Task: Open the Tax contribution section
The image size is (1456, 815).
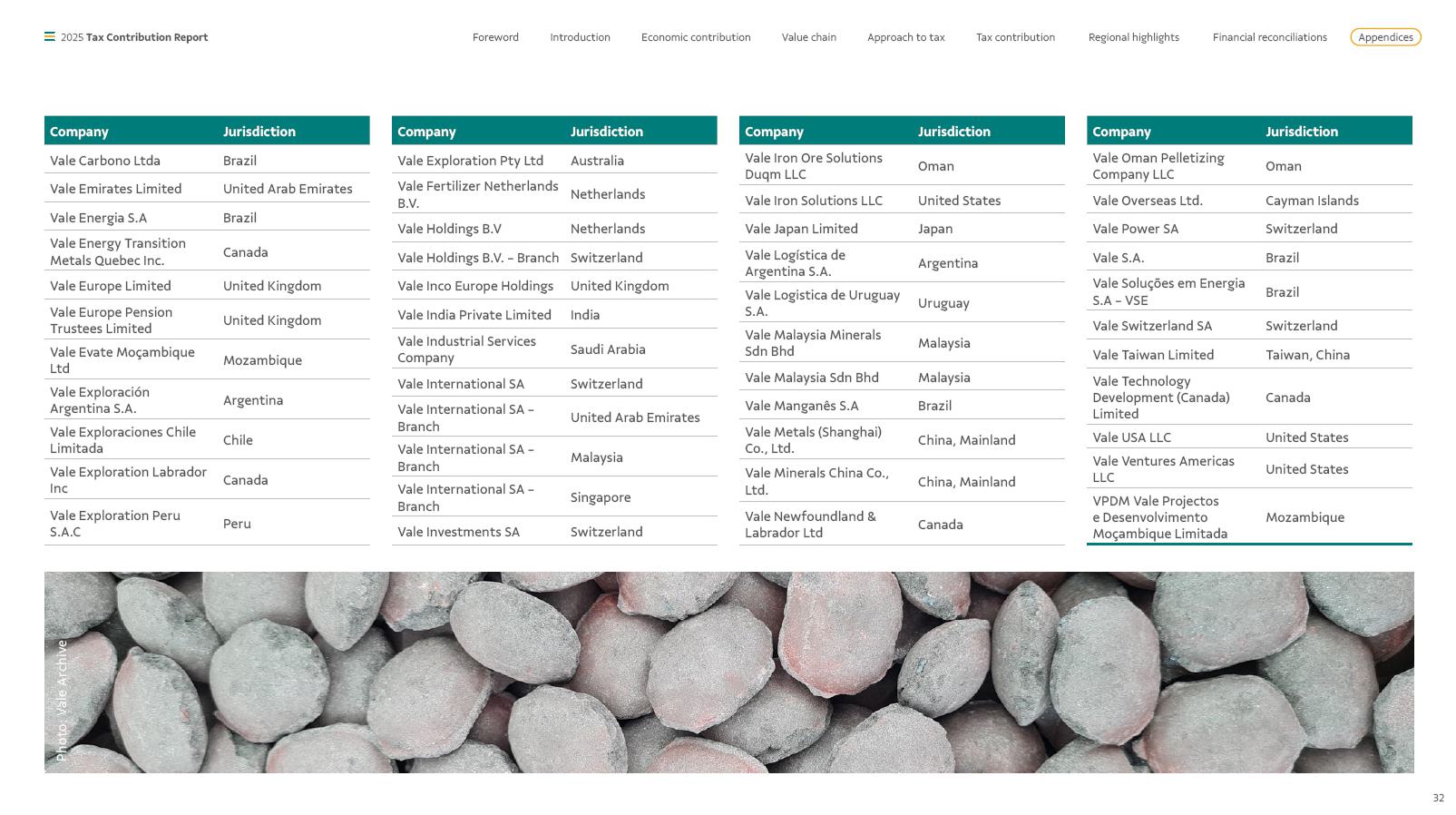Action: pos(1015,37)
